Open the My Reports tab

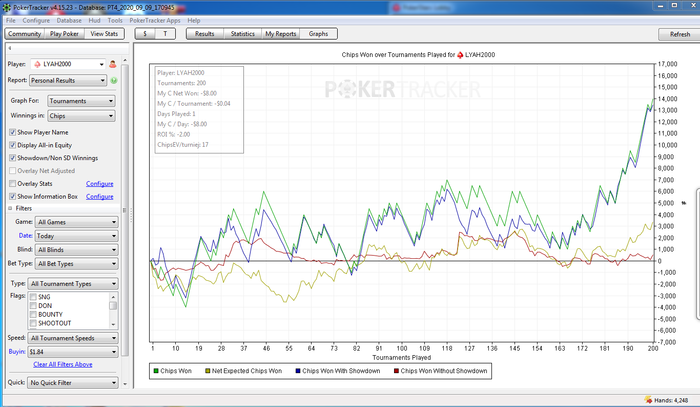(281, 34)
